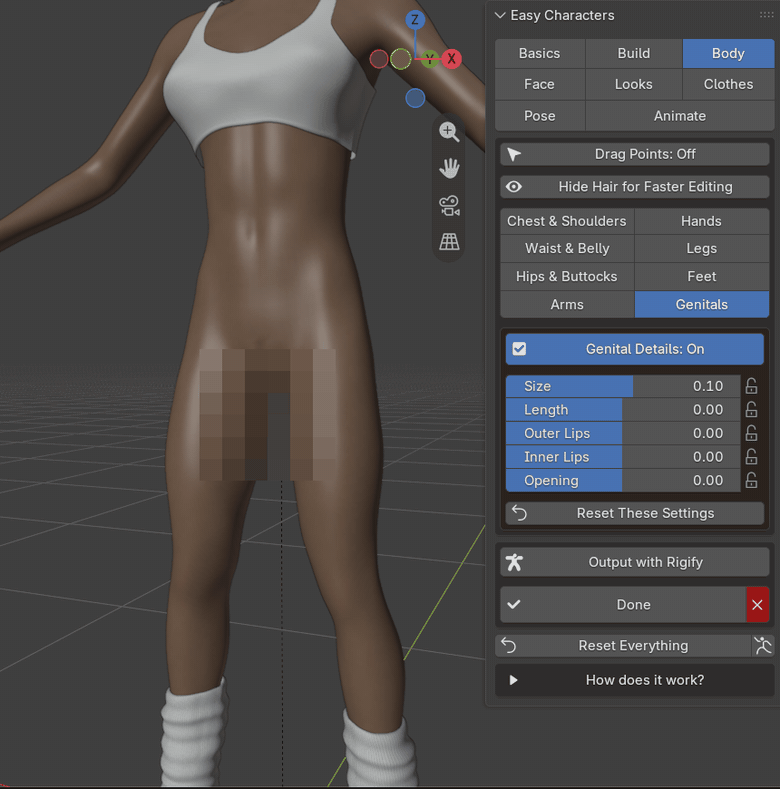Click Reset These Settings button
Viewport: 780px width, 789px height.
click(x=635, y=513)
